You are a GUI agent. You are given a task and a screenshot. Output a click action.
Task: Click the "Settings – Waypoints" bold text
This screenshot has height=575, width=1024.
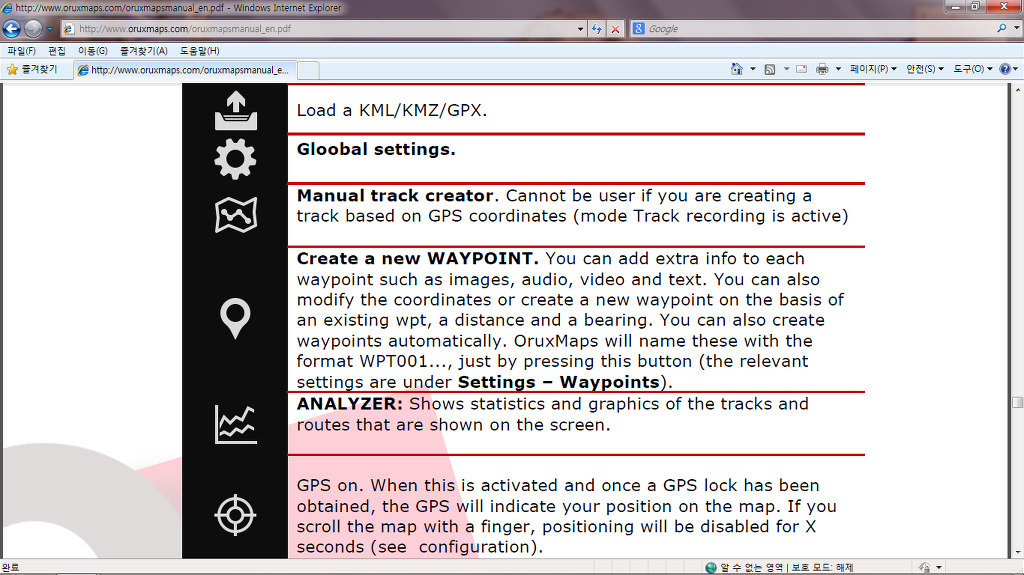(x=559, y=382)
